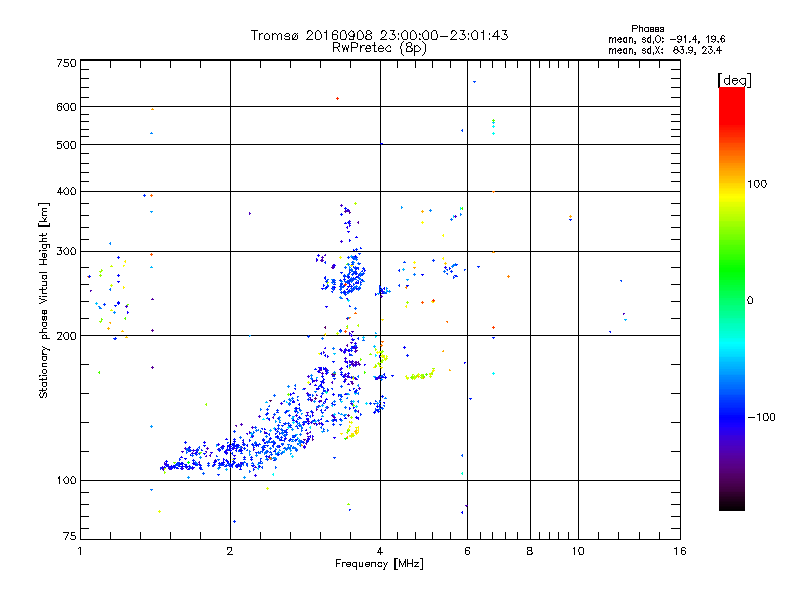Click x-axis tick label '10'
Image resolution: width=800 pixels, height=600 pixels.
click(578, 551)
